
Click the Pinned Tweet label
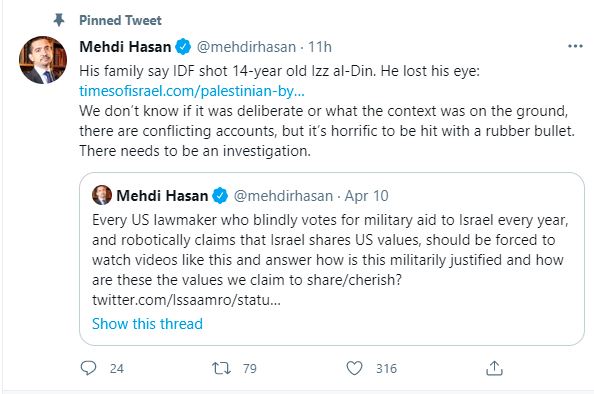[120, 20]
